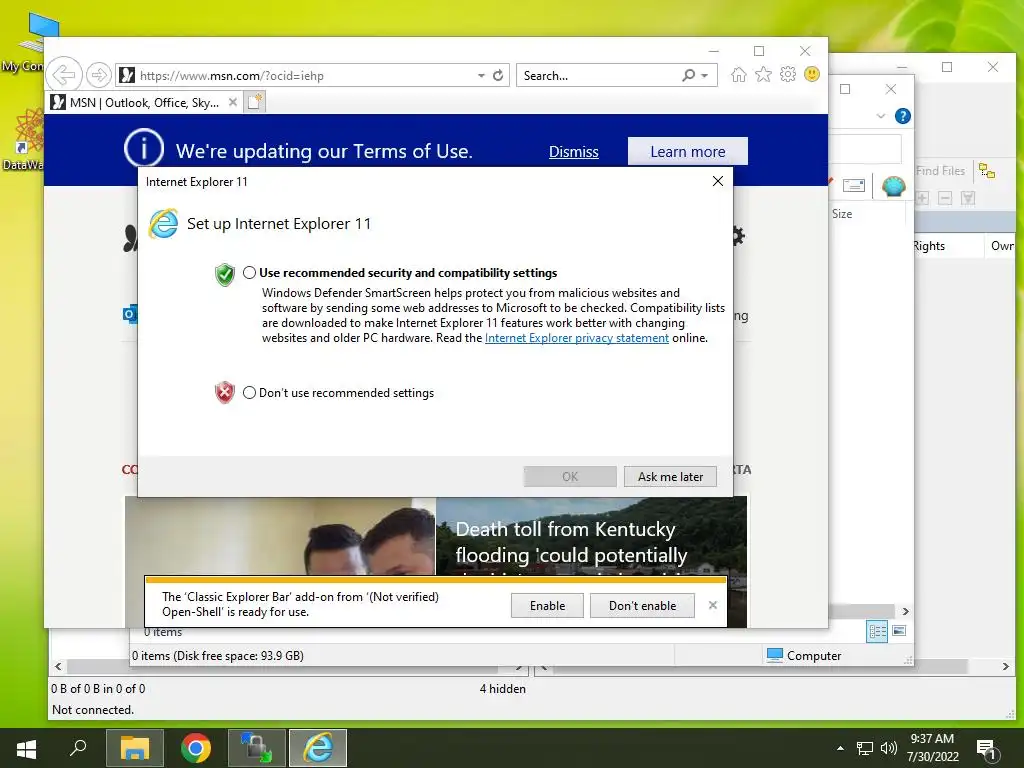Viewport: 1024px width, 768px height.
Task: Click Internet Explorer taskbar icon
Action: [318, 748]
